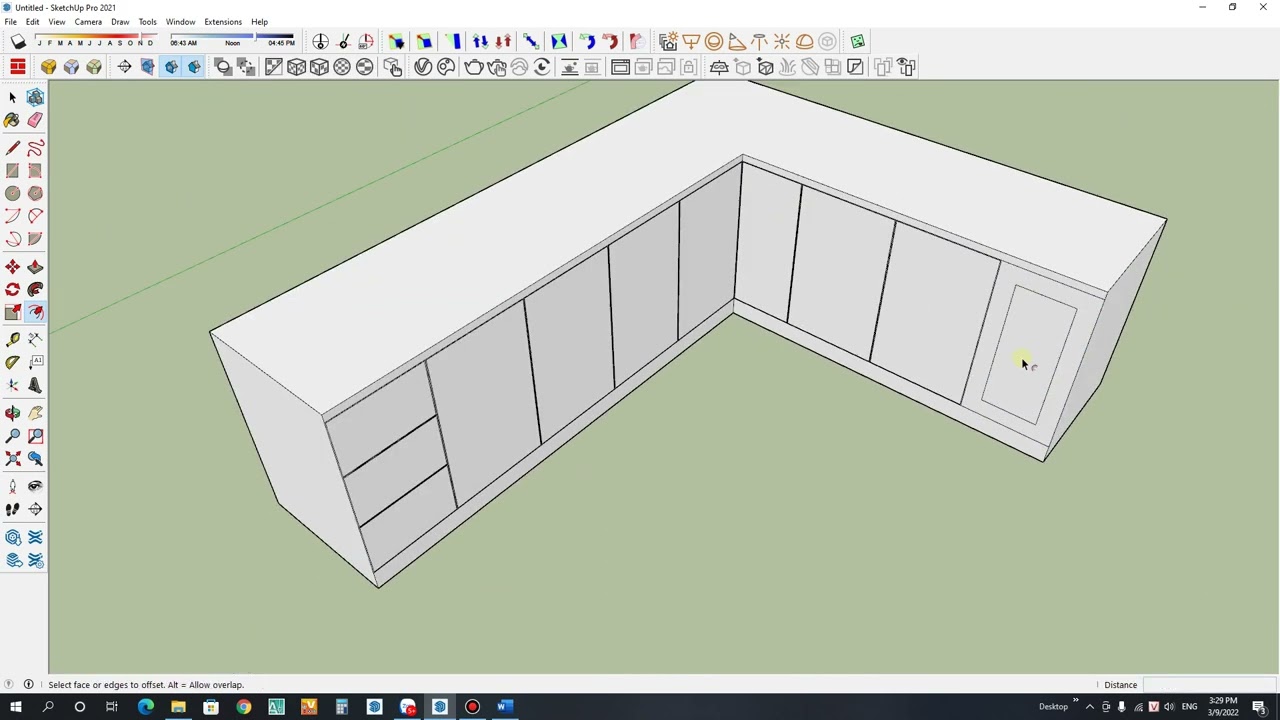
Task: Open the Edit menu
Action: [x=32, y=22]
